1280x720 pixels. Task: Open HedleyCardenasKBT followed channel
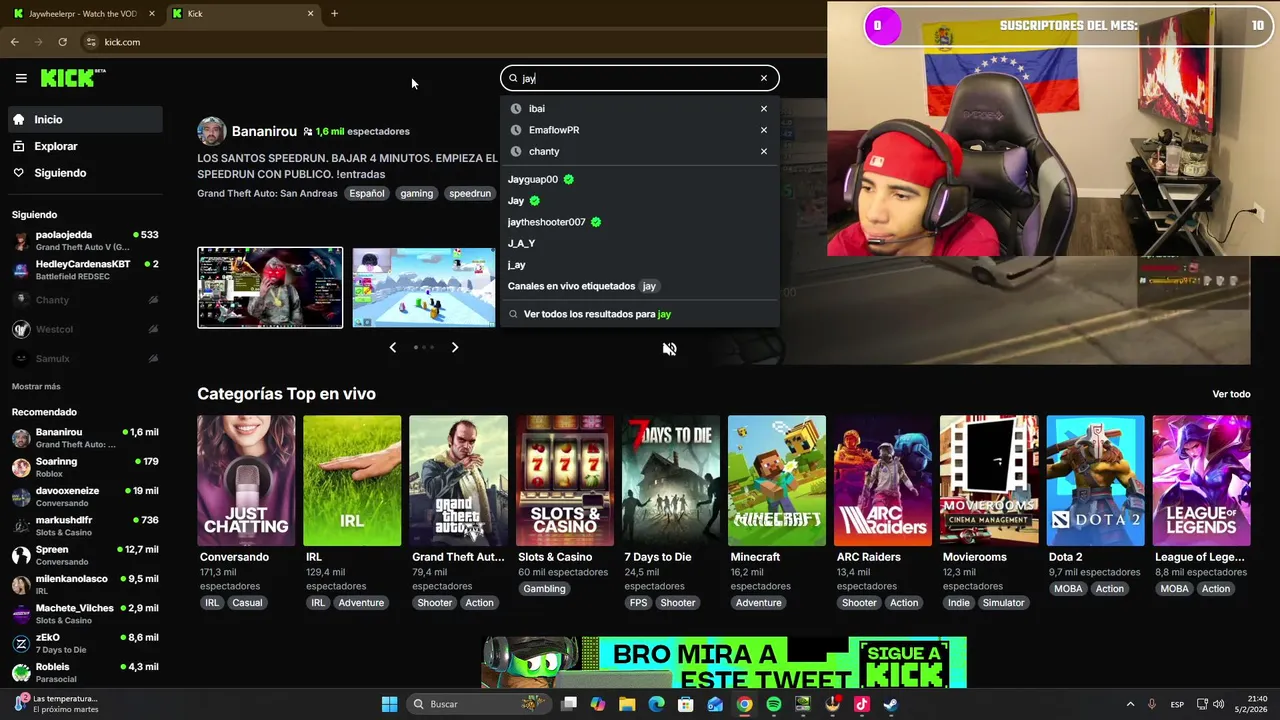(86, 270)
